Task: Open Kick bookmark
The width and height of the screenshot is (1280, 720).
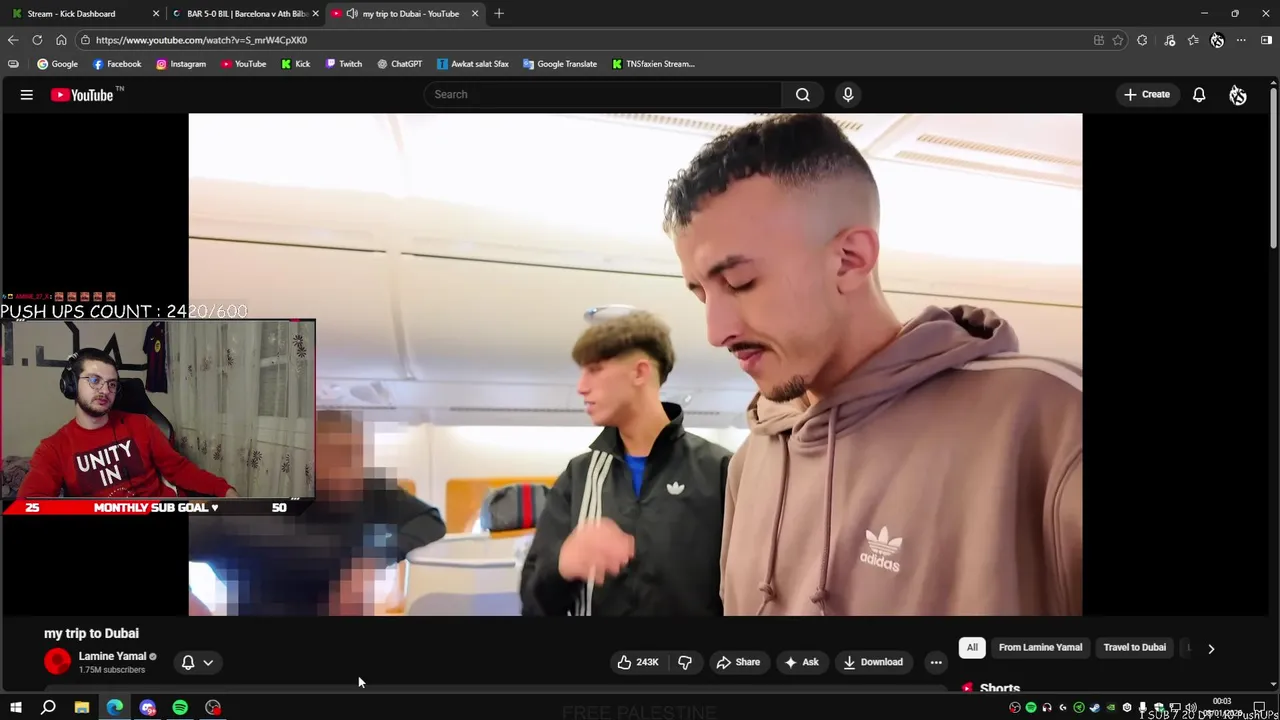Action: click(x=295, y=64)
